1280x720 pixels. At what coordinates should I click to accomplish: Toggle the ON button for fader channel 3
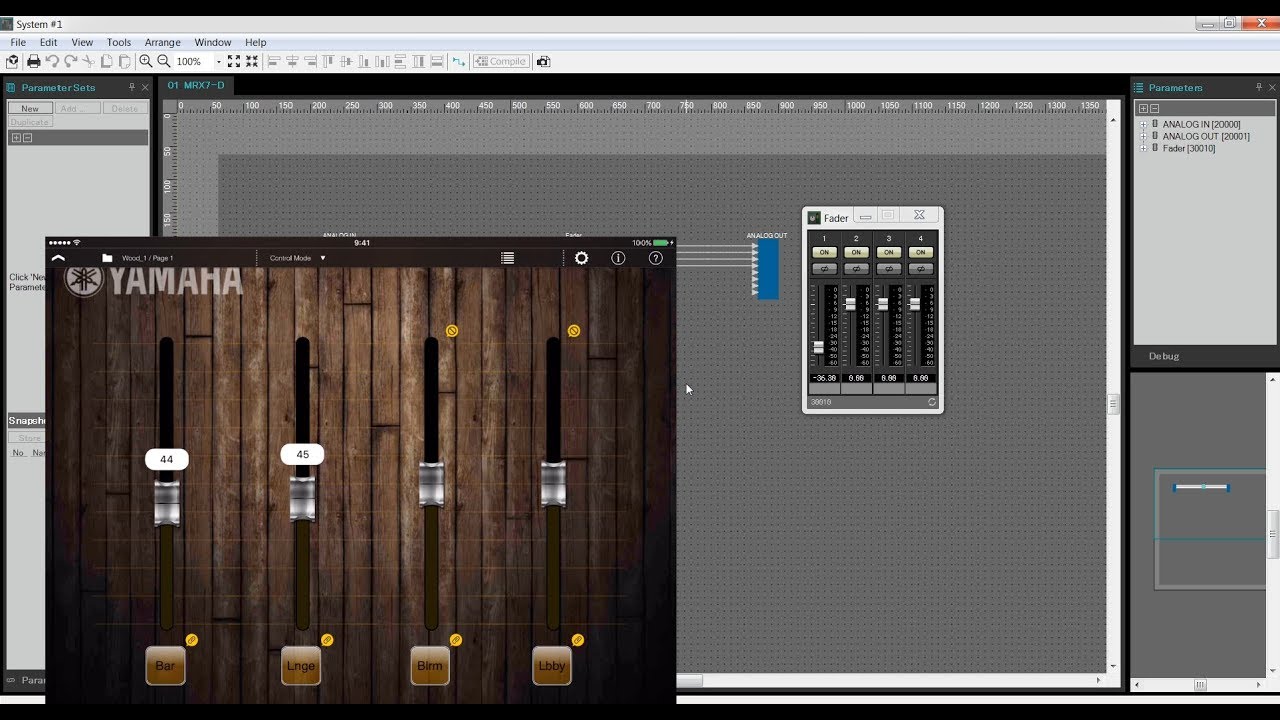pos(888,253)
